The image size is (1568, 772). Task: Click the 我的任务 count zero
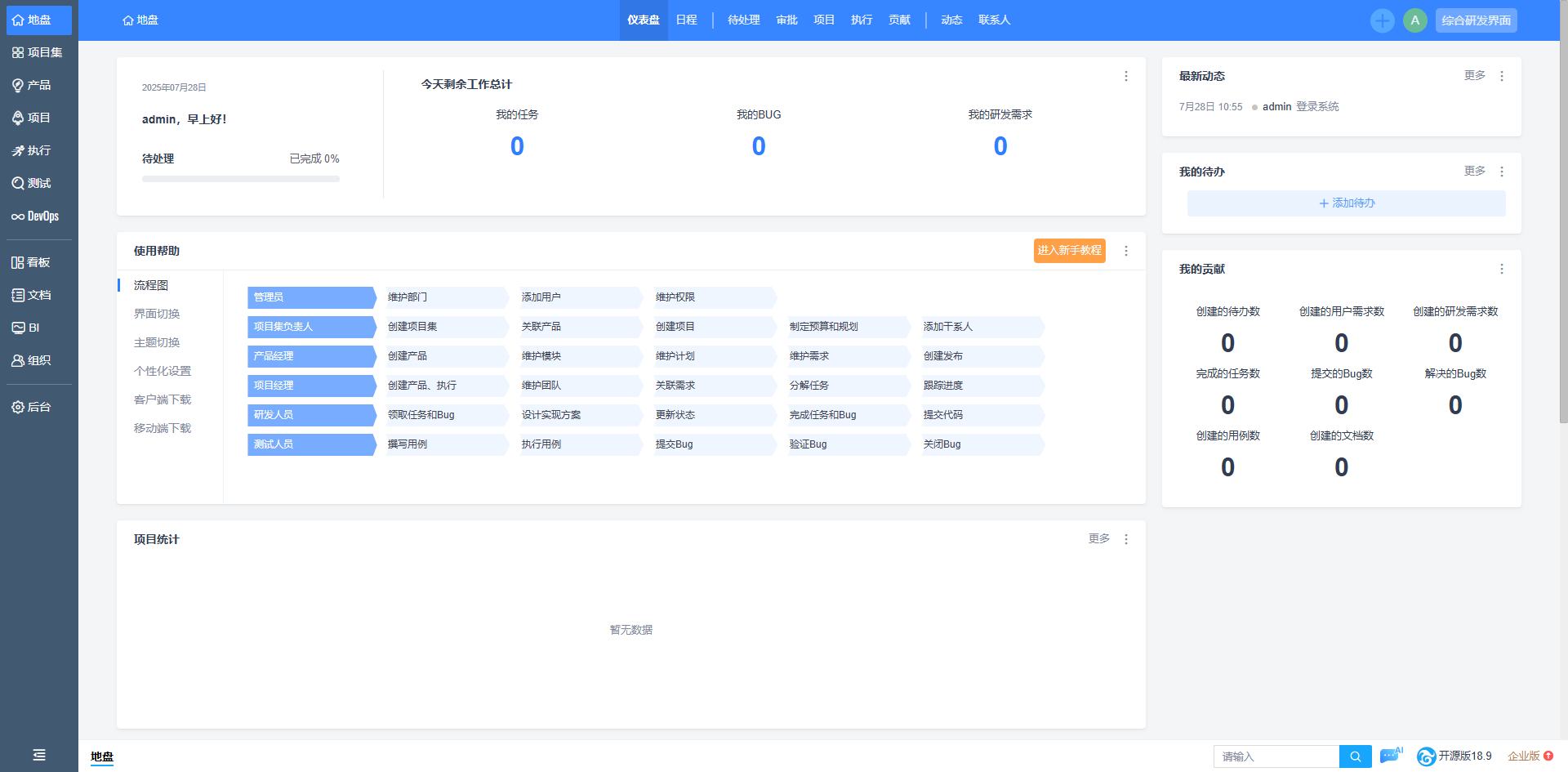(x=517, y=146)
